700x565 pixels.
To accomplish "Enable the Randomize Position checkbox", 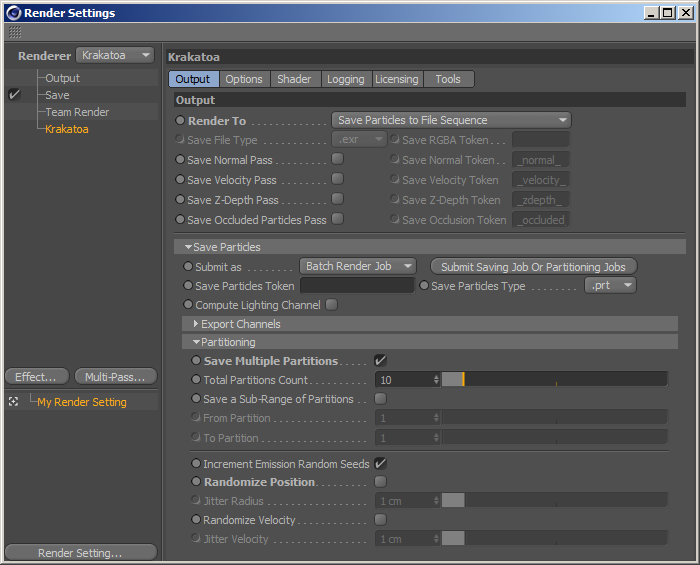I will pyautogui.click(x=381, y=482).
